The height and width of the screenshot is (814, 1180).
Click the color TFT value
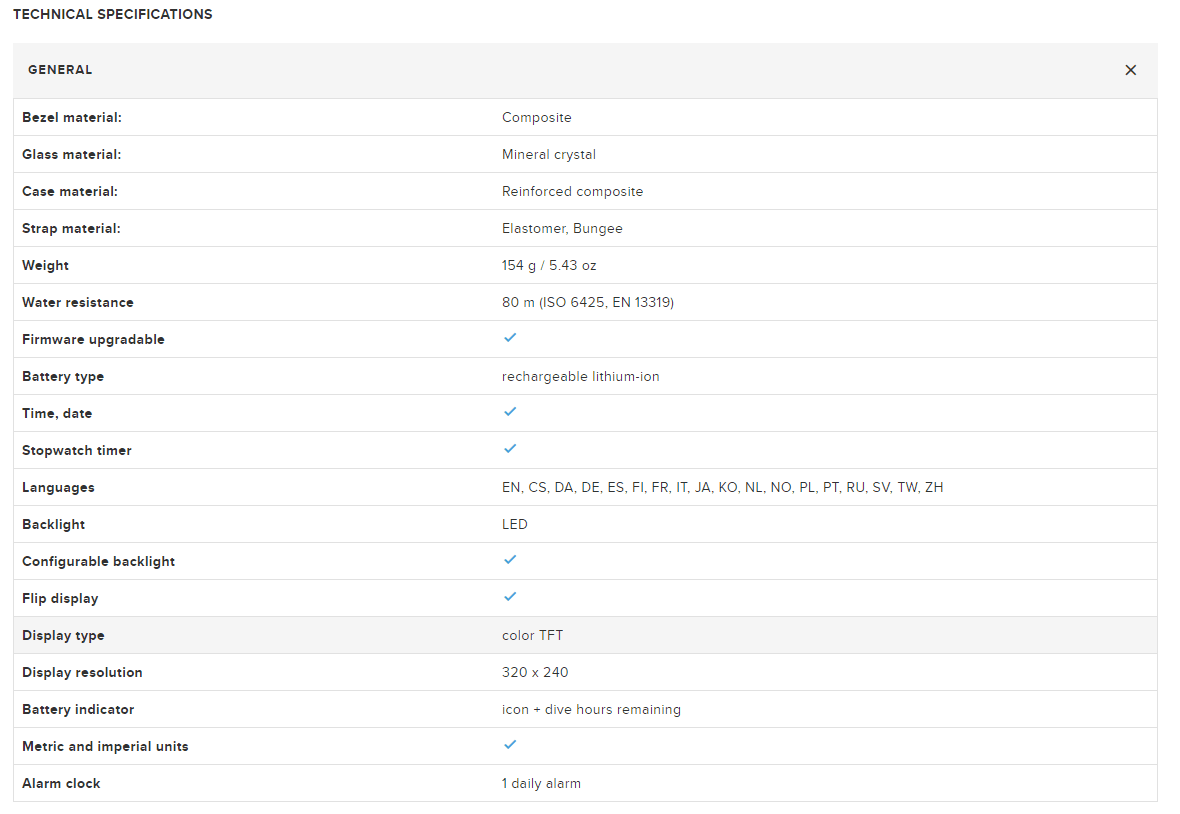click(x=532, y=636)
